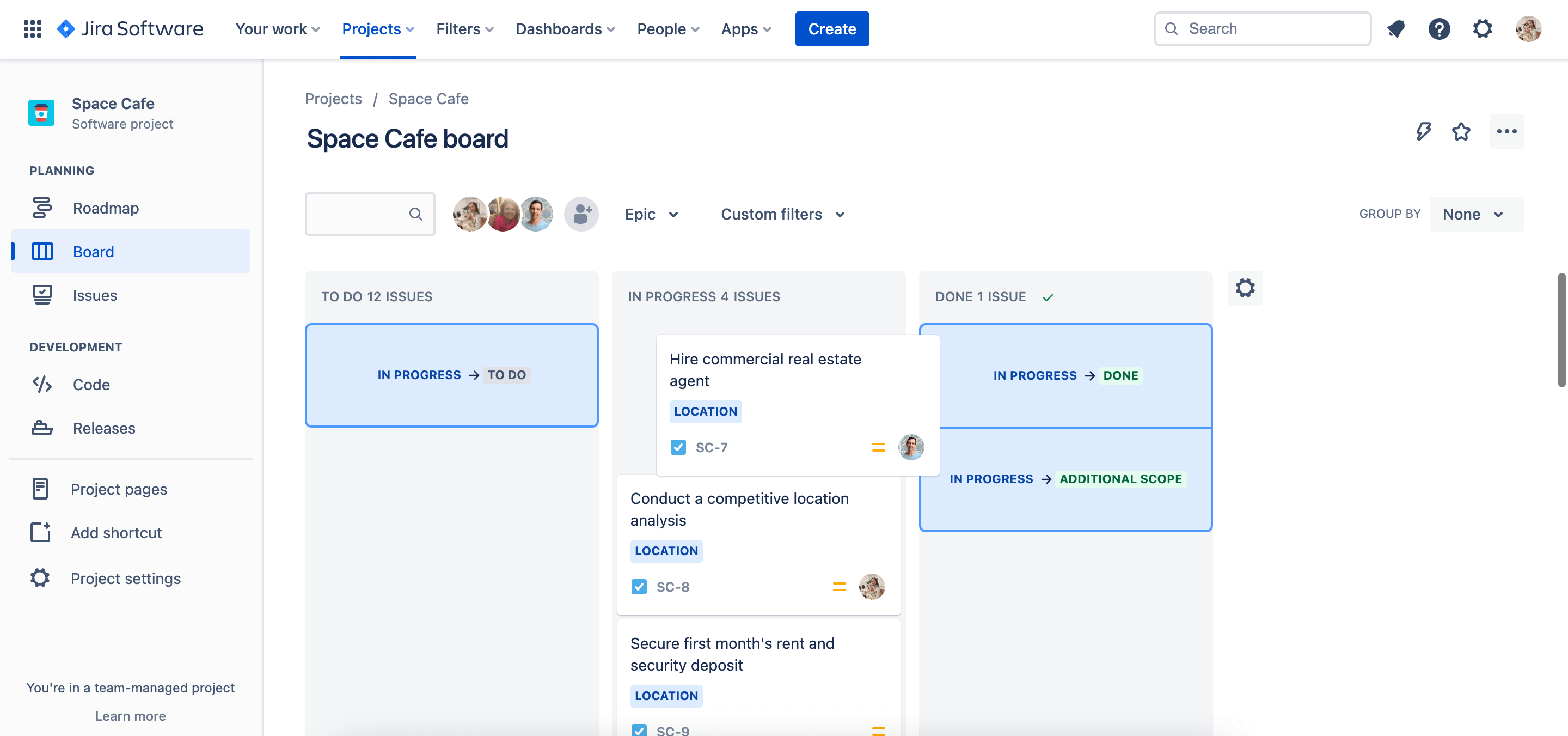Click the Code development icon
This screenshot has width=1568, height=736.
40,383
